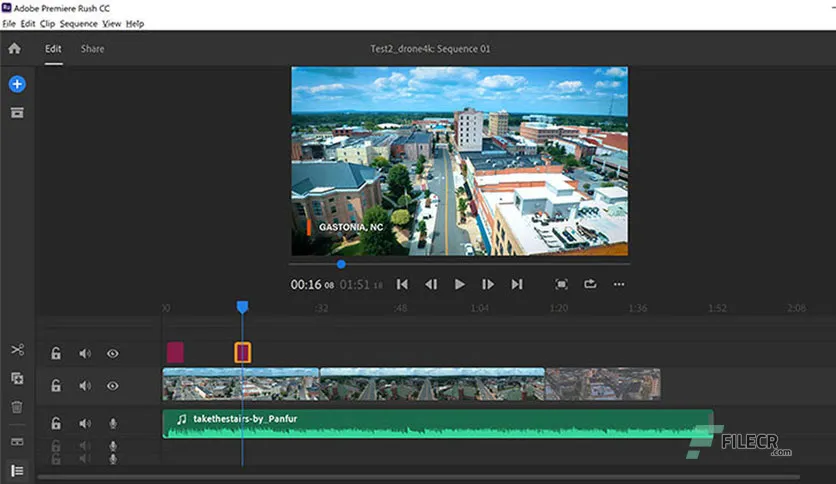This screenshot has width=836, height=484.
Task: Open the Sequence menu
Action: pyautogui.click(x=79, y=23)
